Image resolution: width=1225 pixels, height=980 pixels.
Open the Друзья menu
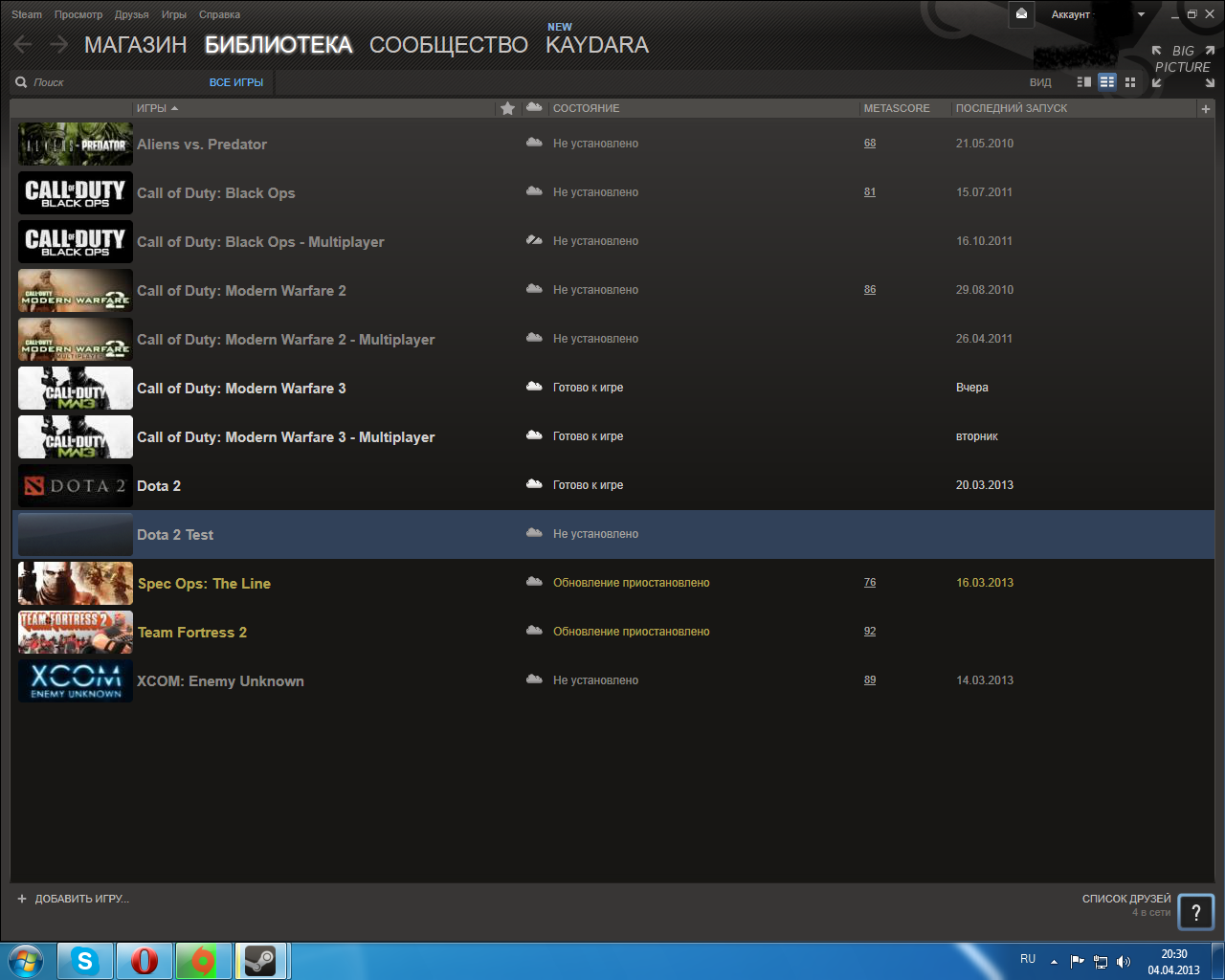pyautogui.click(x=132, y=14)
